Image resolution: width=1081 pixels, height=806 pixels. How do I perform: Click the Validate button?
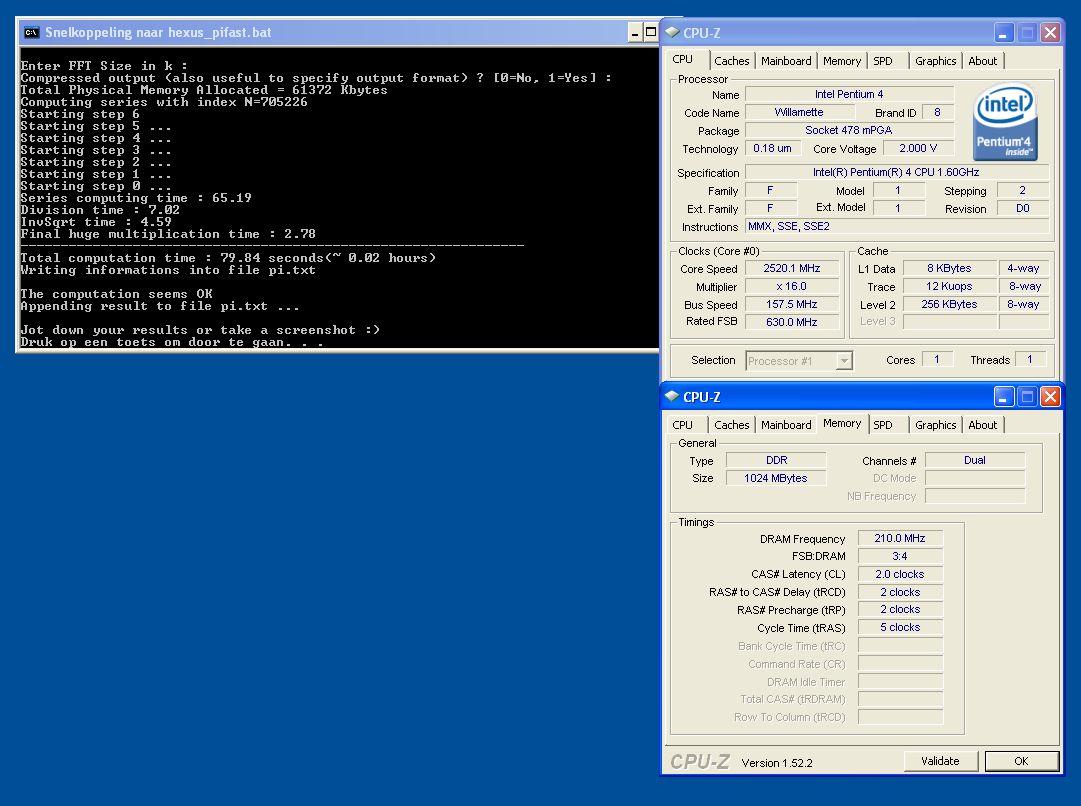click(x=940, y=760)
